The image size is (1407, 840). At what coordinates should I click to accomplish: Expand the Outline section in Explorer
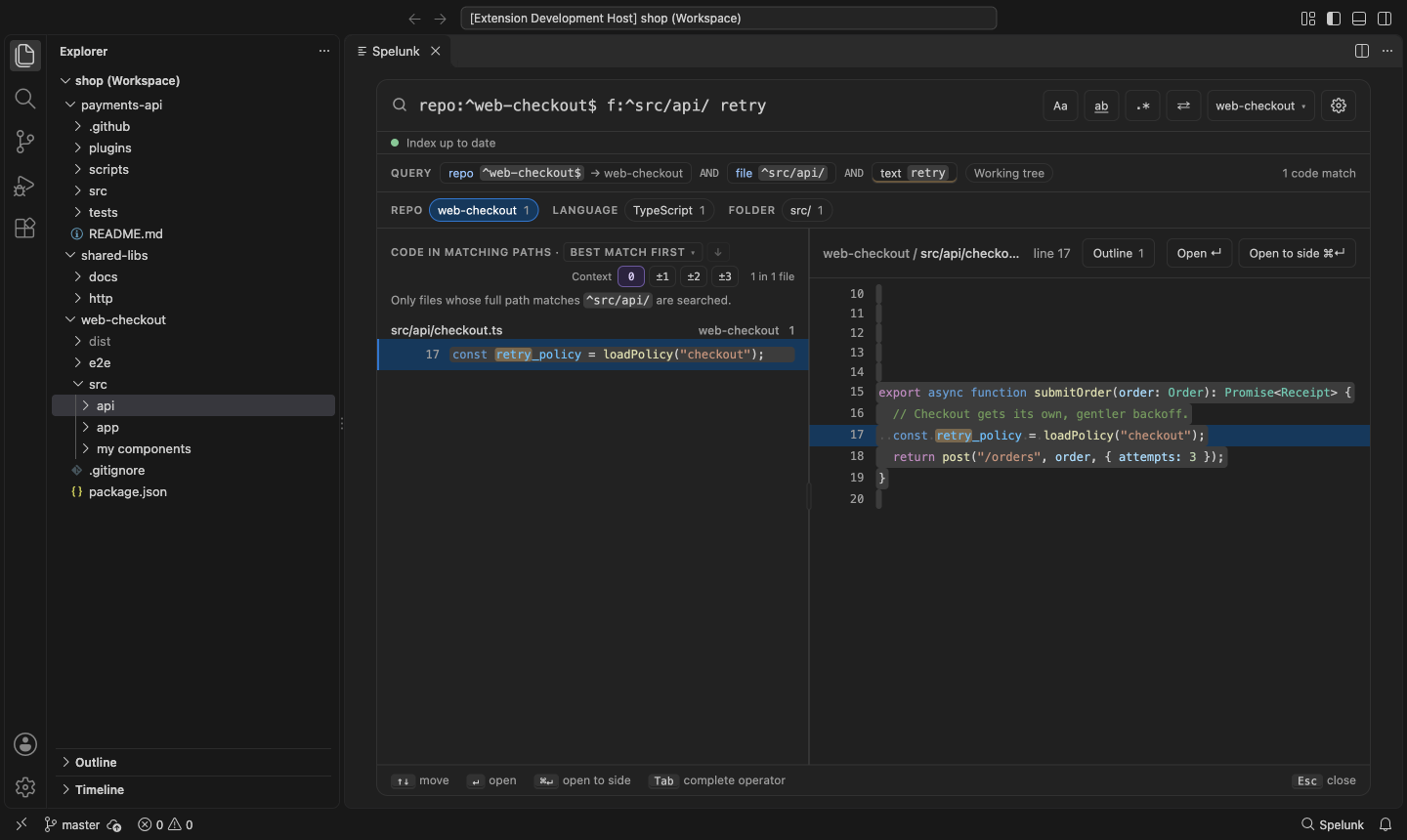coord(195,762)
